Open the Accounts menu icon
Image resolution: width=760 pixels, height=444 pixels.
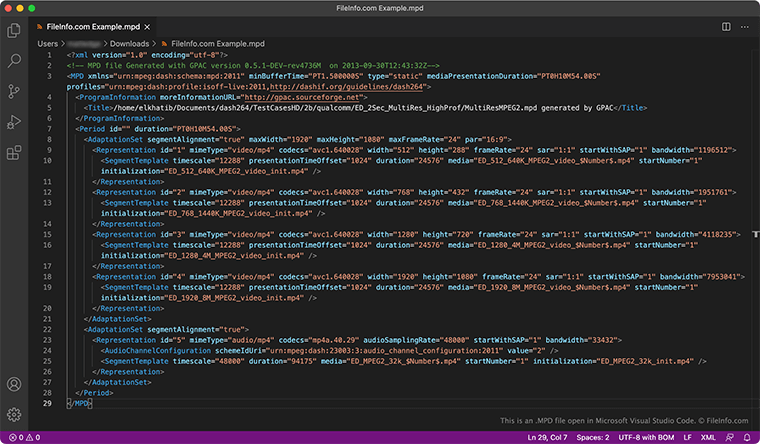click(14, 384)
